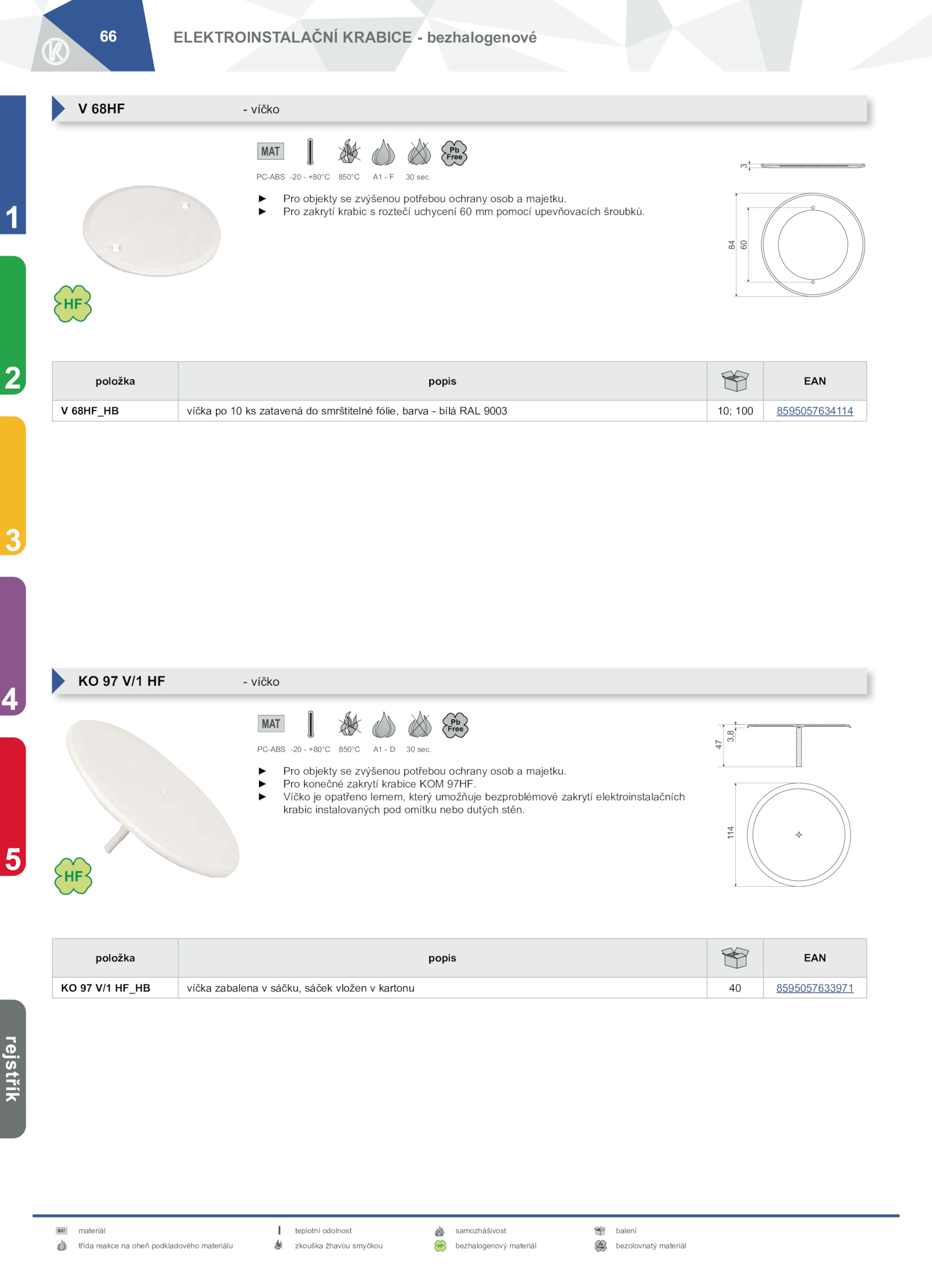Click the self-extinguishing 30 sec. icon under V 68HF
The image size is (932, 1288).
tap(419, 153)
